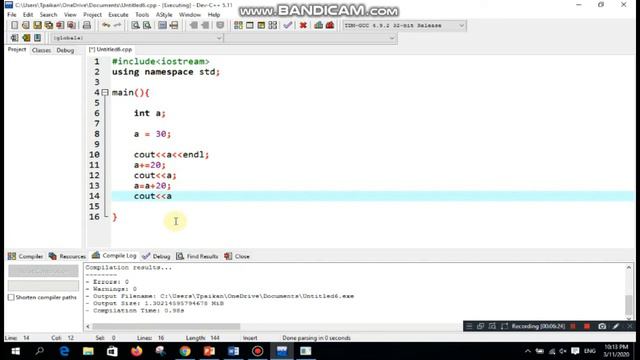Create a new source file from the toolbar
The image size is (640, 360).
click(x=14, y=25)
